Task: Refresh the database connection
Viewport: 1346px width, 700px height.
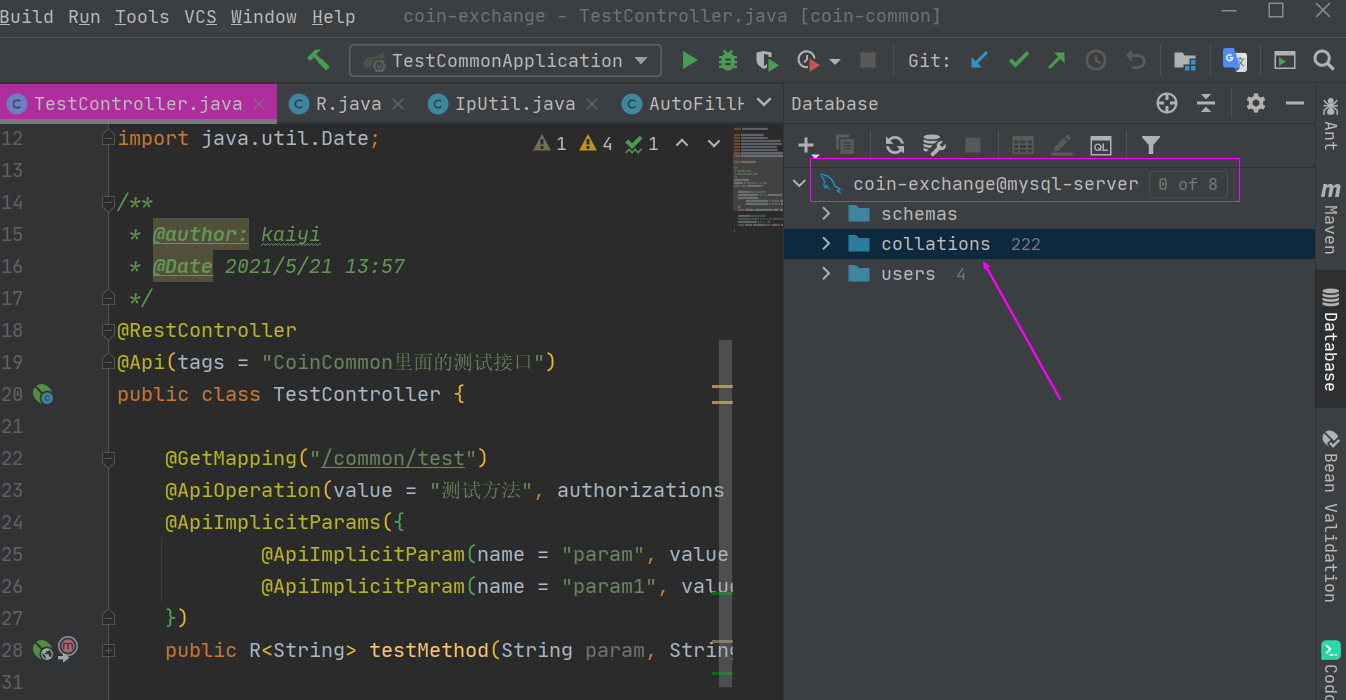Action: pos(894,145)
